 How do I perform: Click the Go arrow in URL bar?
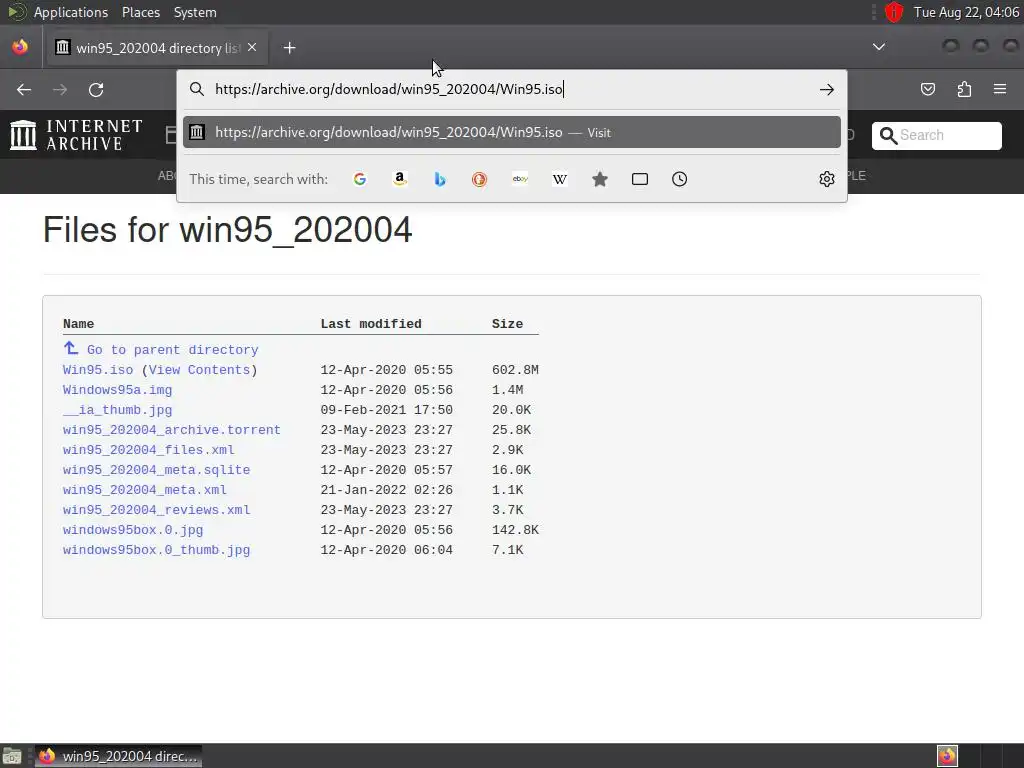pos(827,89)
